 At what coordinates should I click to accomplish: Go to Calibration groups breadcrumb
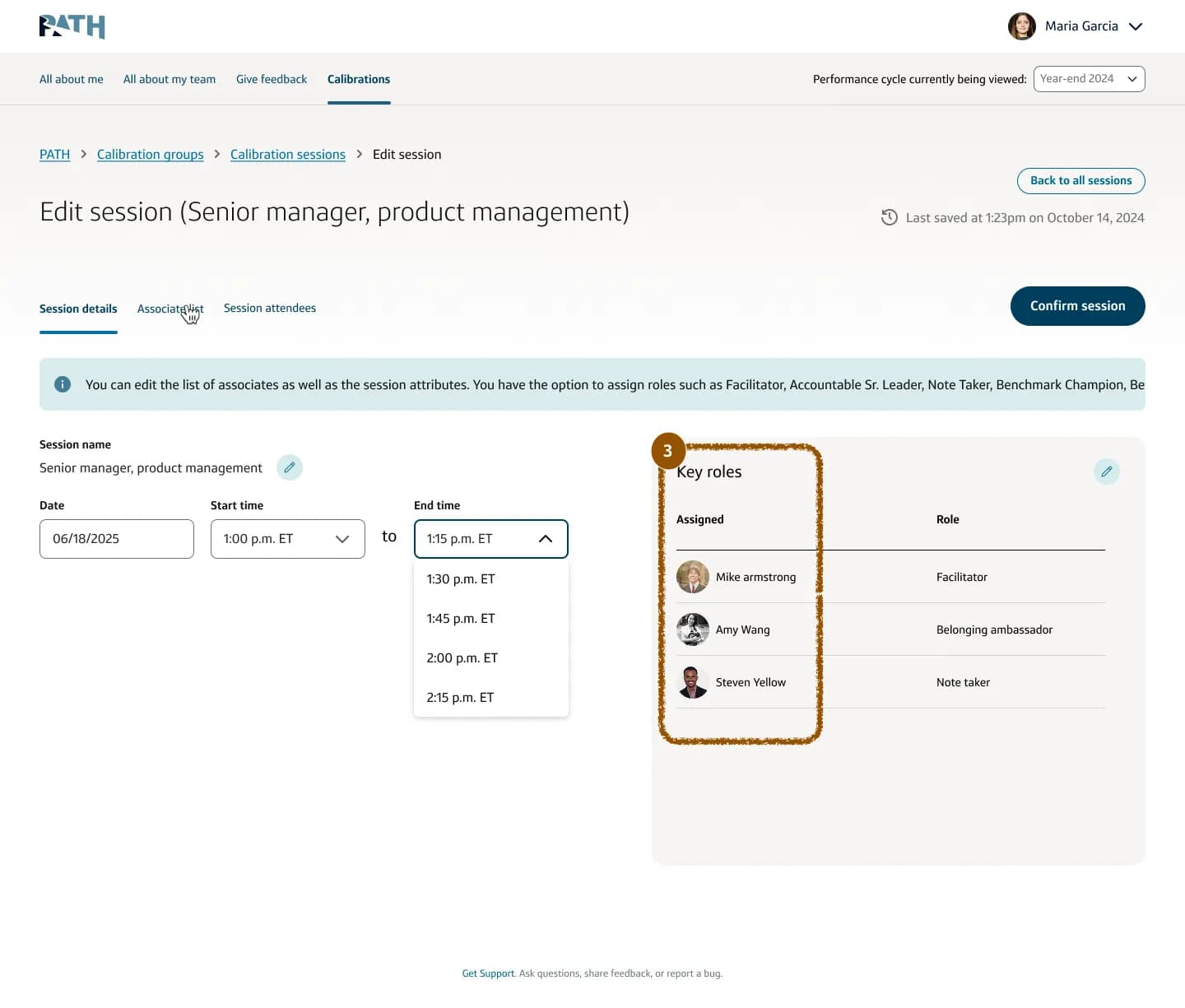(151, 155)
